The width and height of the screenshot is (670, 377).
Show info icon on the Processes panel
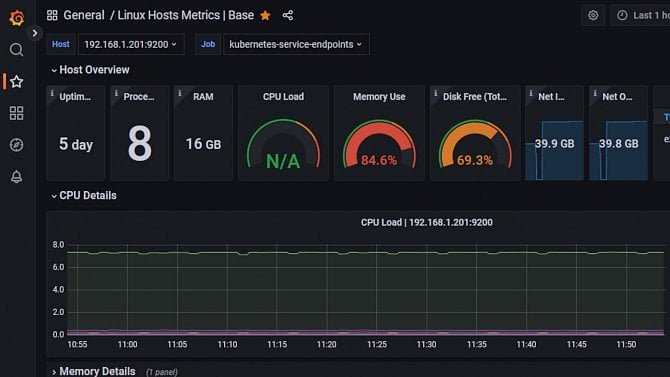pyautogui.click(x=116, y=93)
